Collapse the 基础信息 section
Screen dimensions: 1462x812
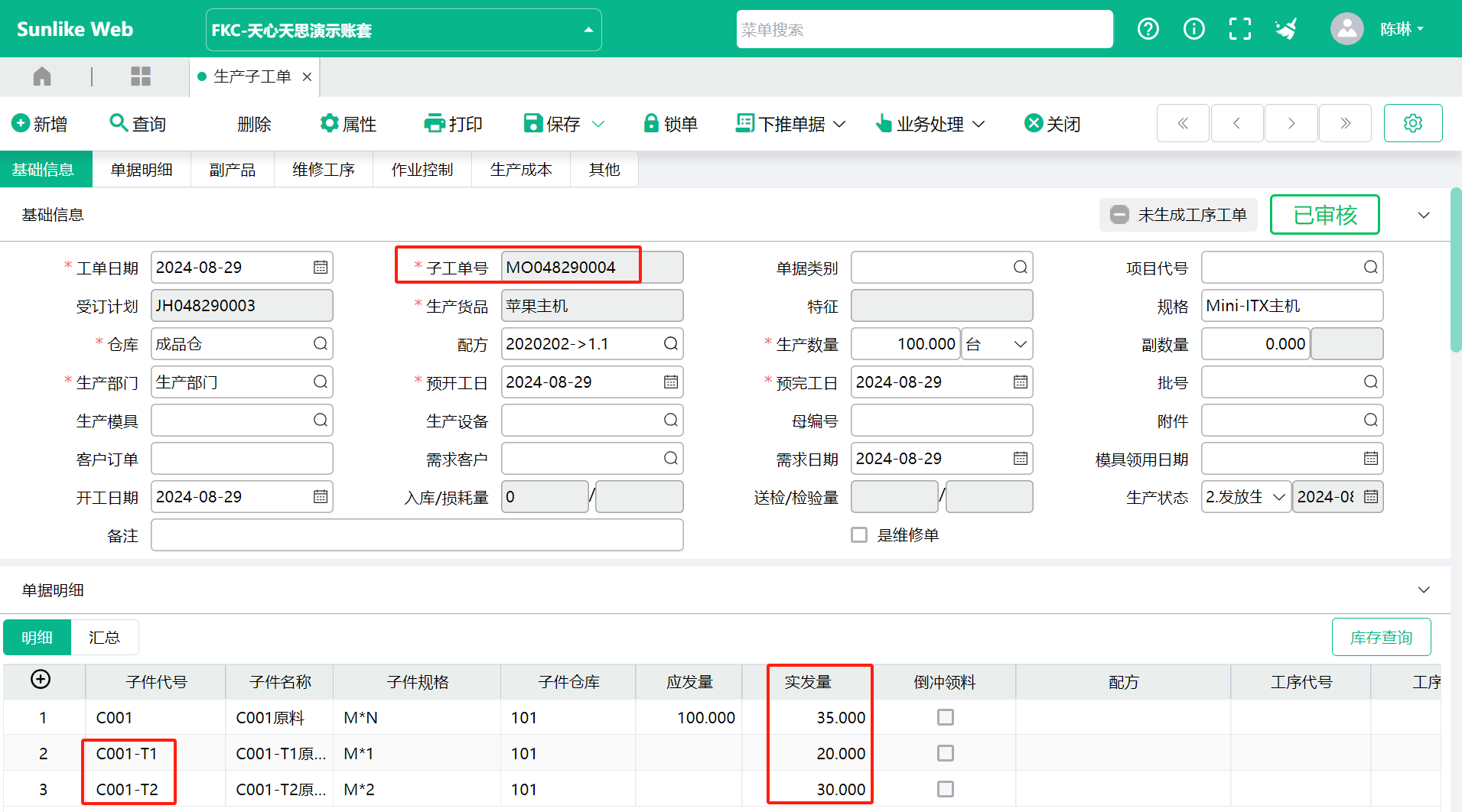point(1424,215)
